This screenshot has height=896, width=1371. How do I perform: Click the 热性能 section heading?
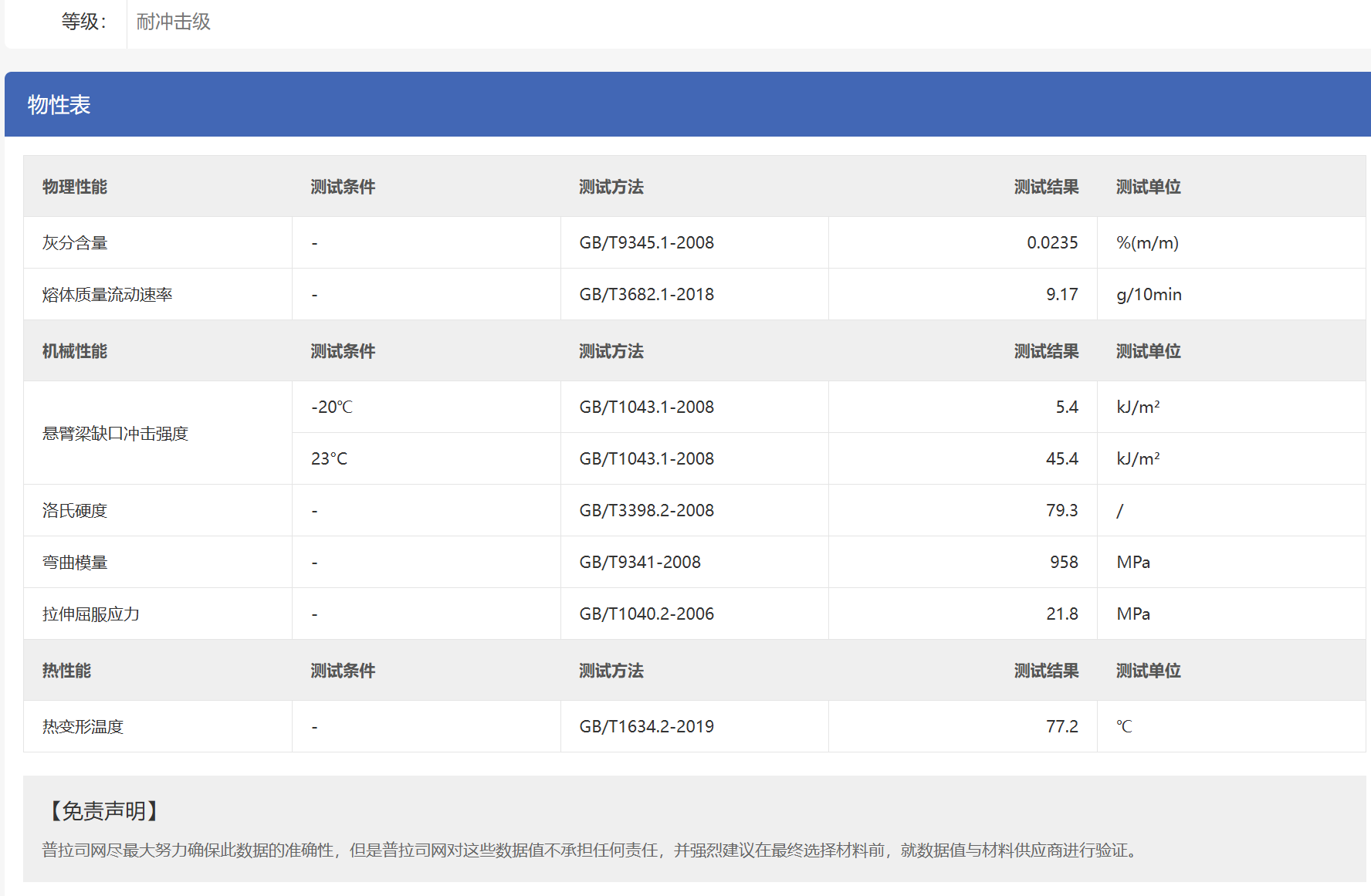point(66,671)
